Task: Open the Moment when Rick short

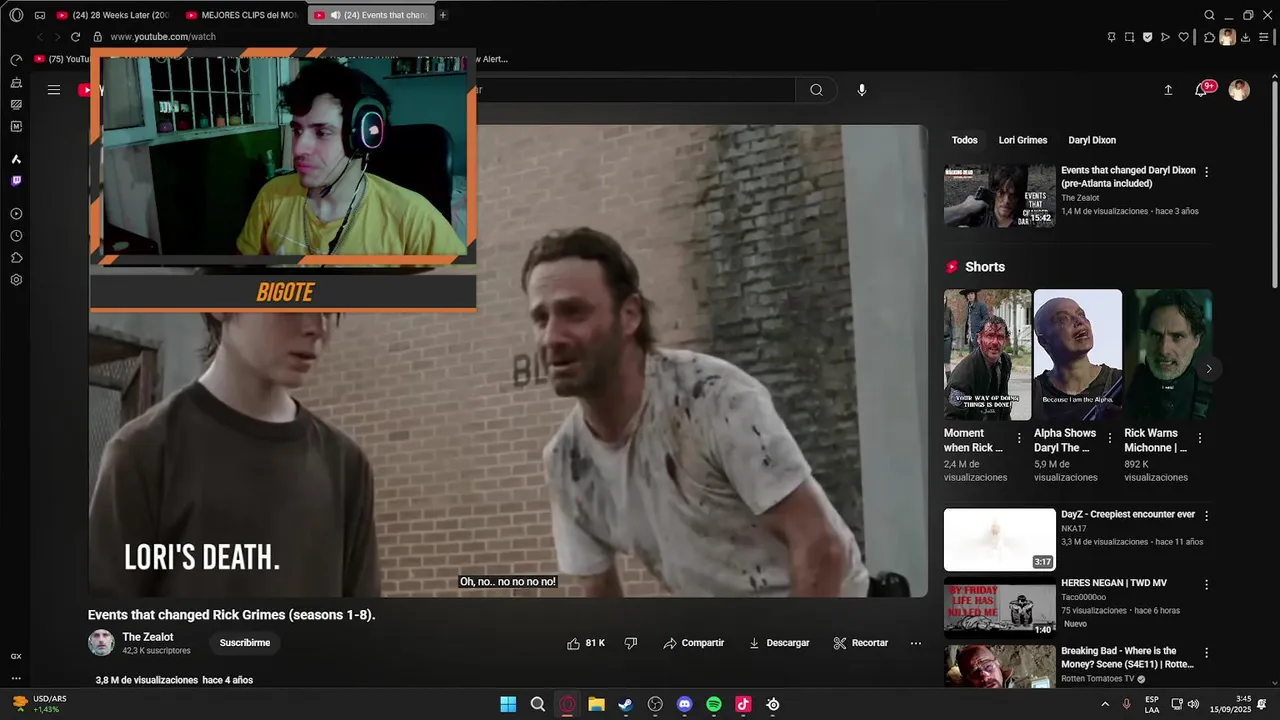Action: coord(988,355)
